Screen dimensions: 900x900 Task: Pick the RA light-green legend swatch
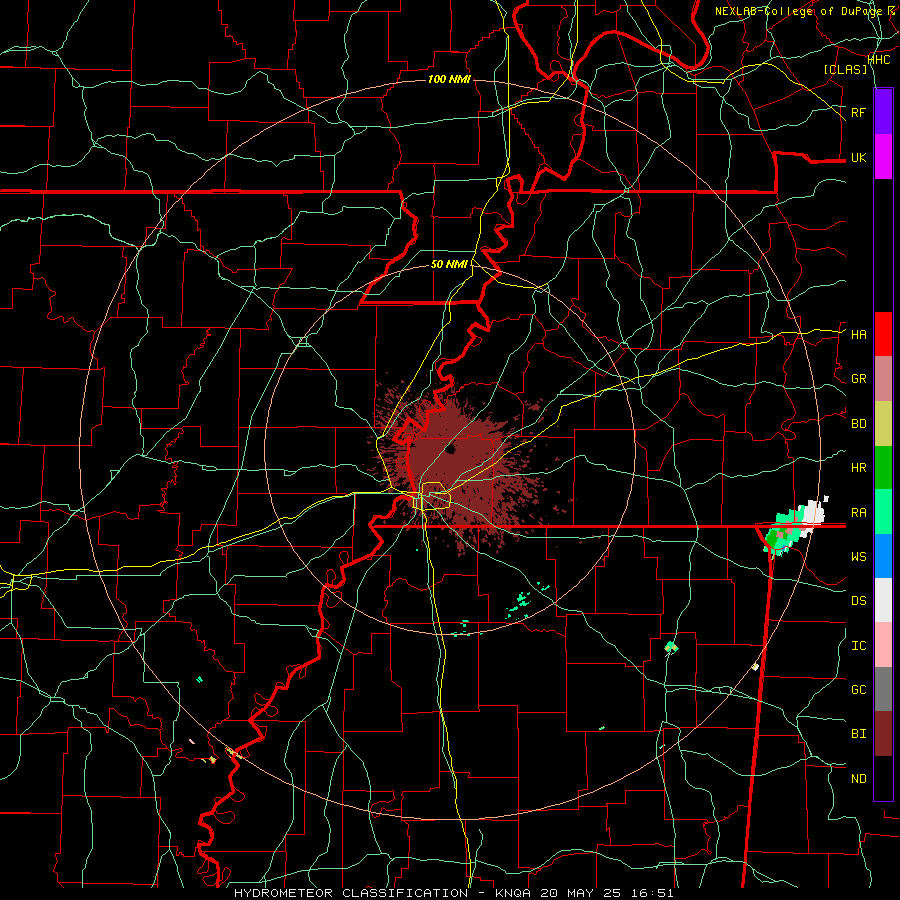pos(883,511)
